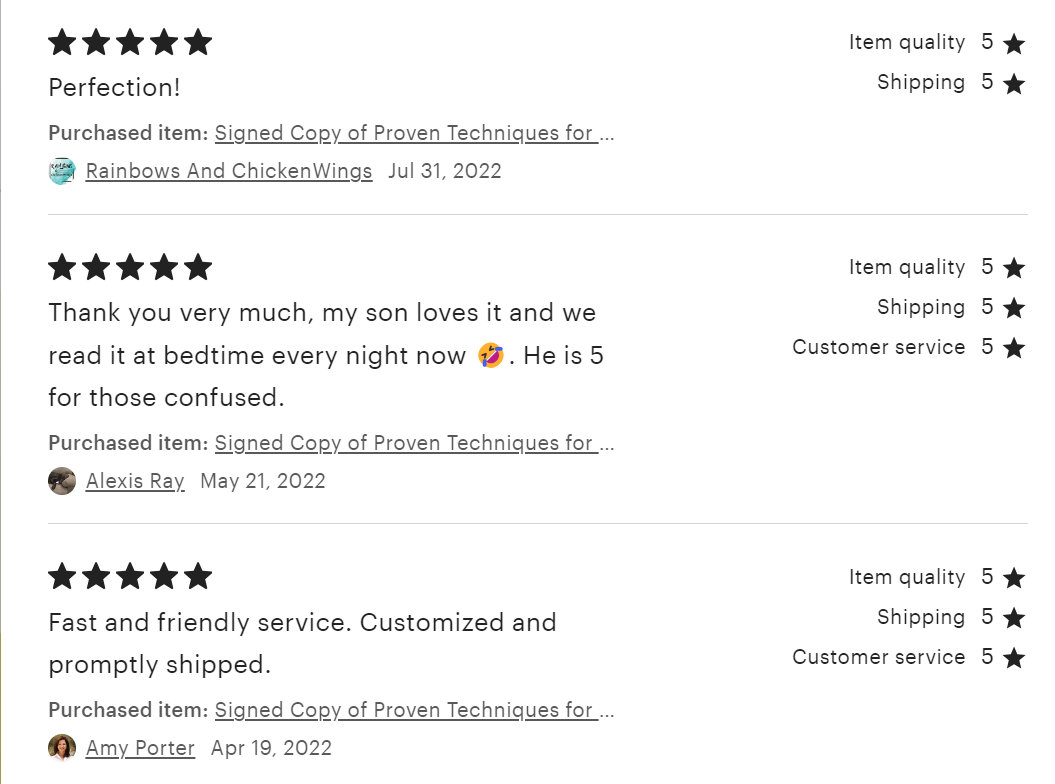Viewport: 1055px width, 784px height.
Task: Click Customer service star in Alexis Ray's review
Action: point(1014,348)
